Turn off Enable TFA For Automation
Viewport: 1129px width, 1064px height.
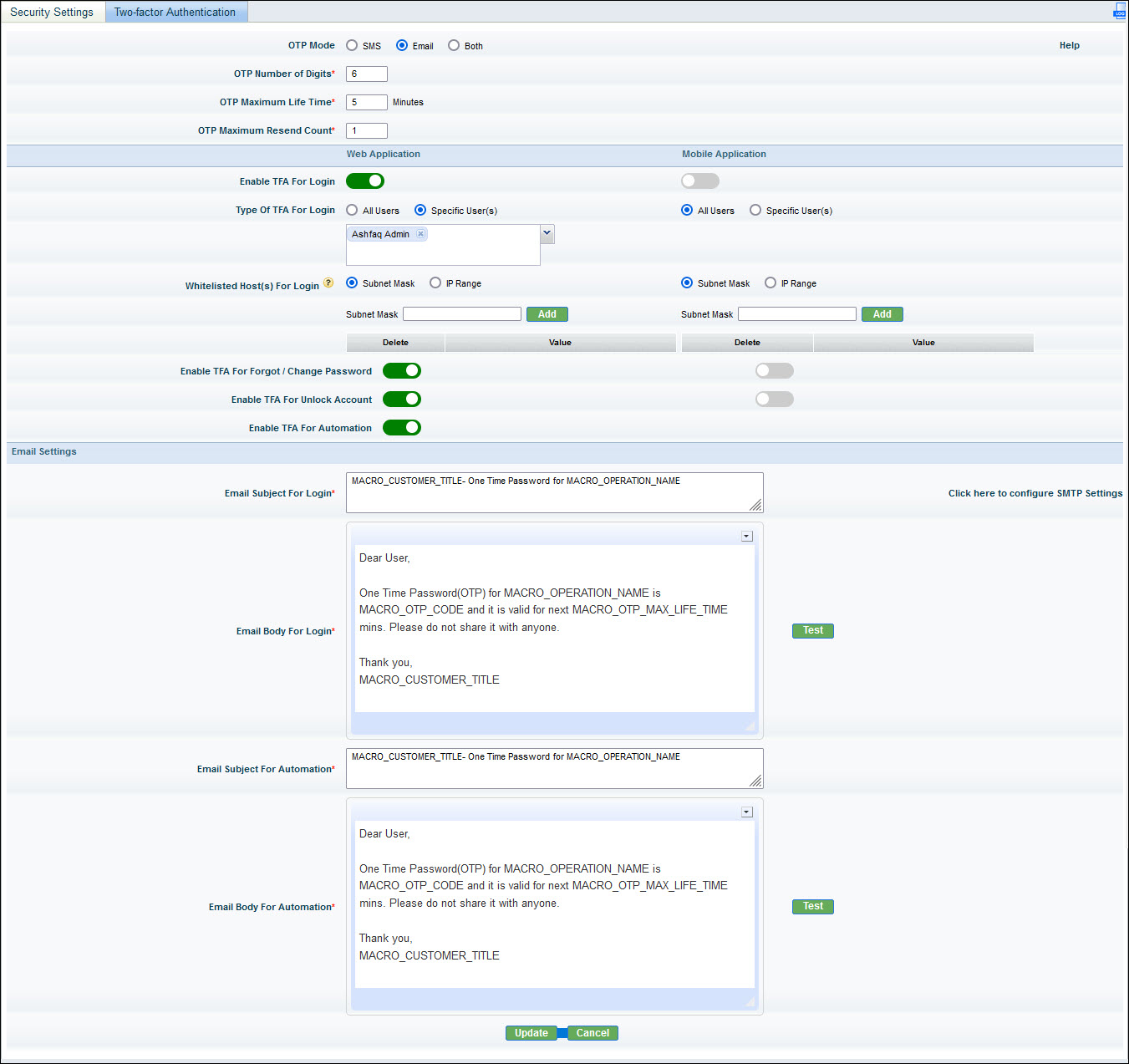tap(402, 428)
